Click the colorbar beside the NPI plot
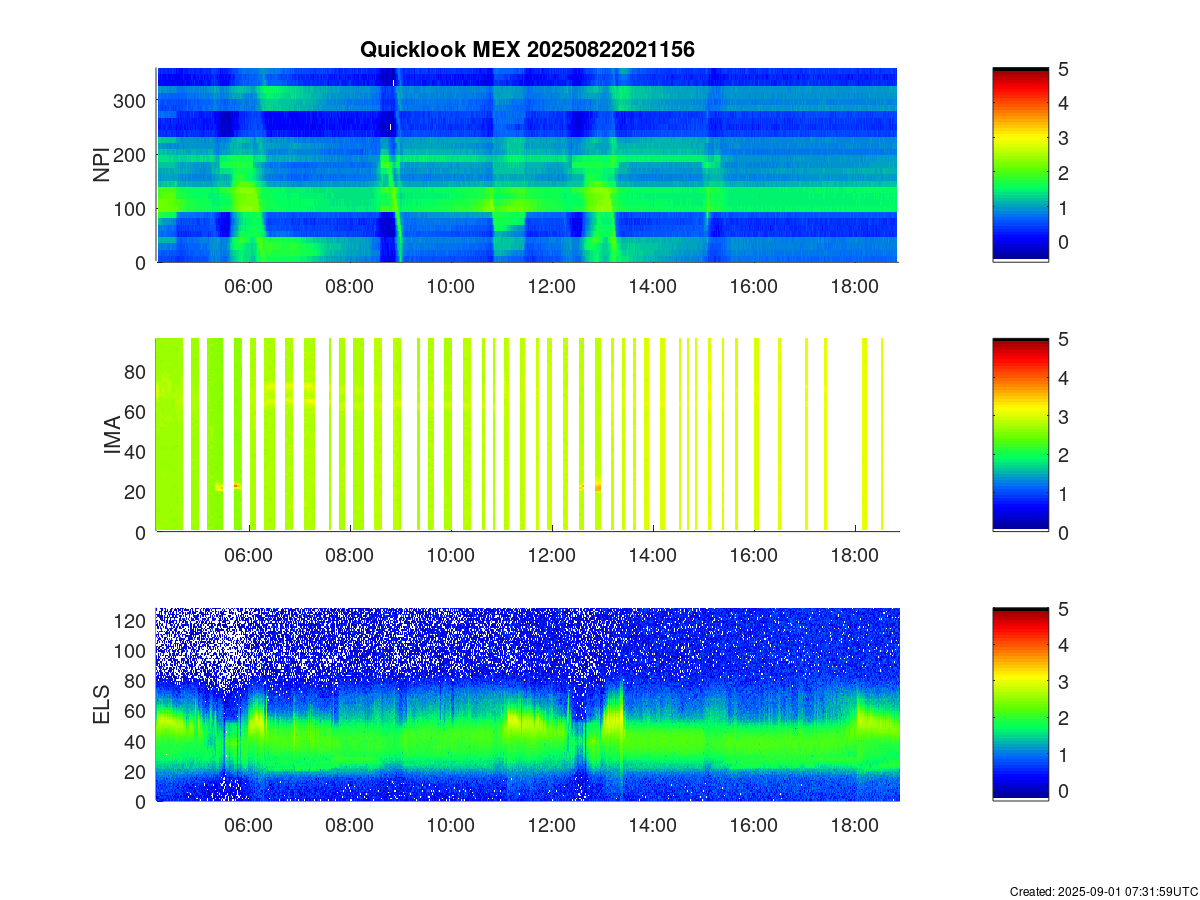Image resolution: width=1200 pixels, height=900 pixels. click(1020, 165)
